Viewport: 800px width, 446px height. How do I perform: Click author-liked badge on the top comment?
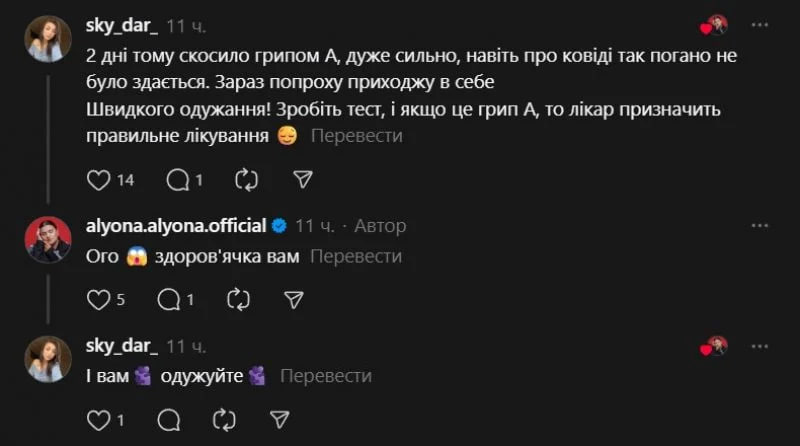tap(715, 25)
